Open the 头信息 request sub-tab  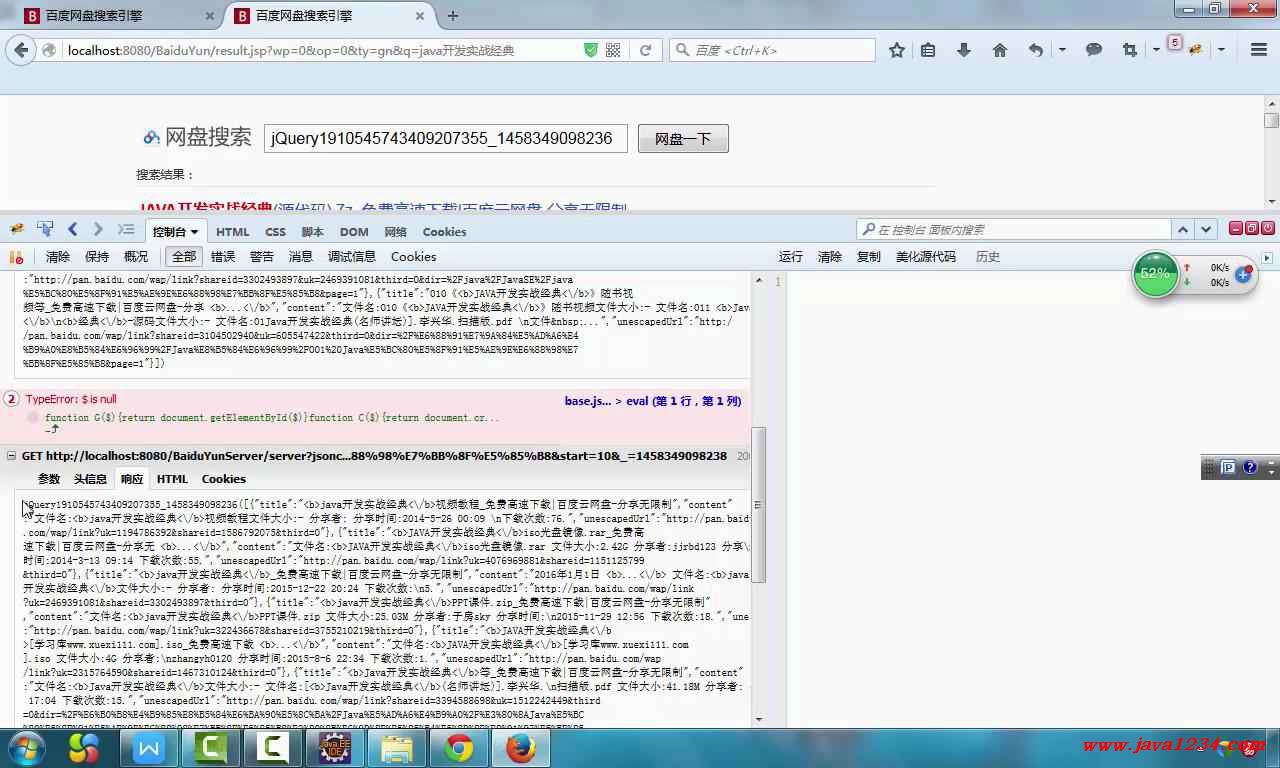click(90, 479)
